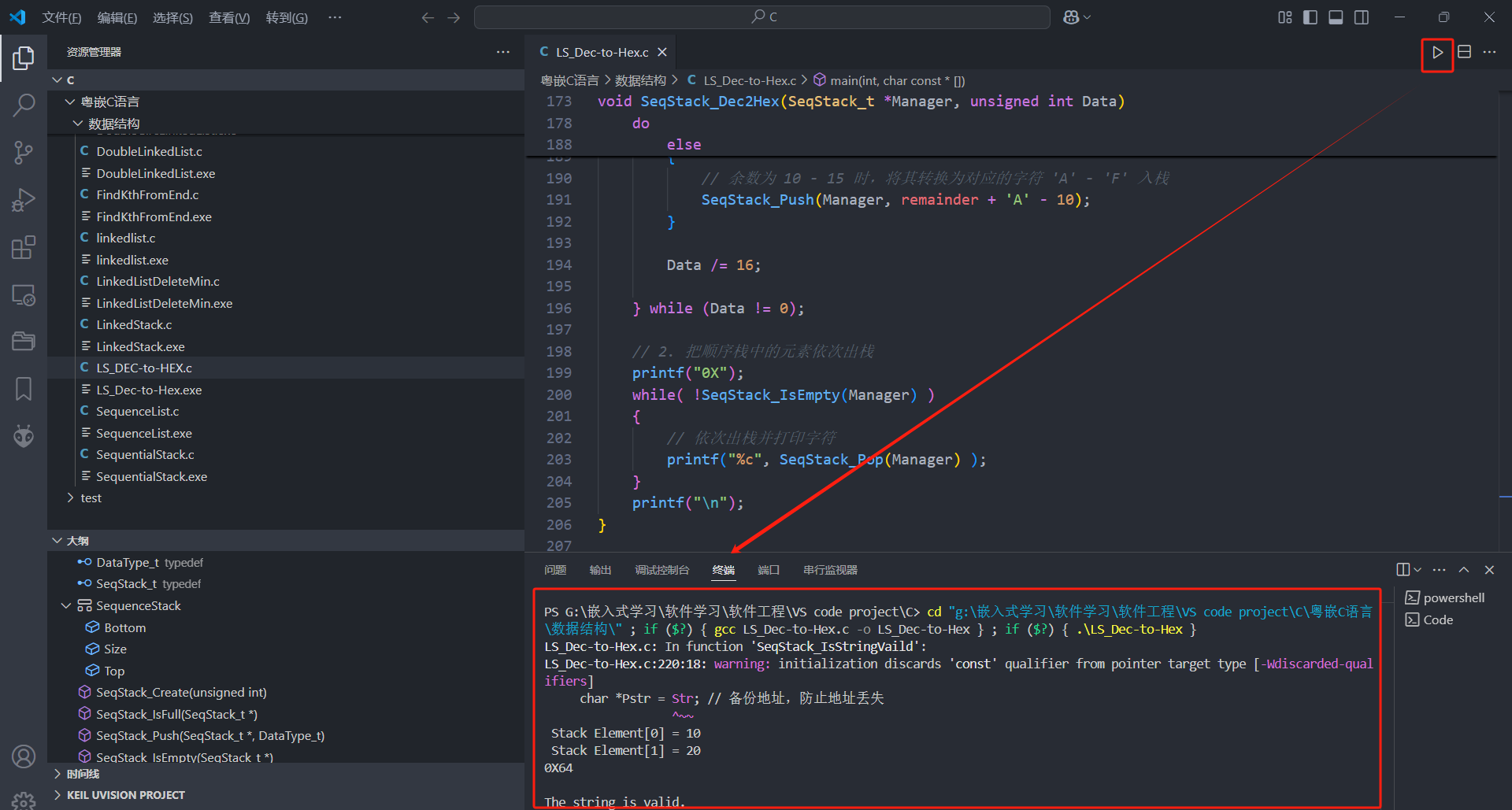Screen dimensions: 1512x810
Task: Open Run and Debug view
Action: [x=24, y=200]
